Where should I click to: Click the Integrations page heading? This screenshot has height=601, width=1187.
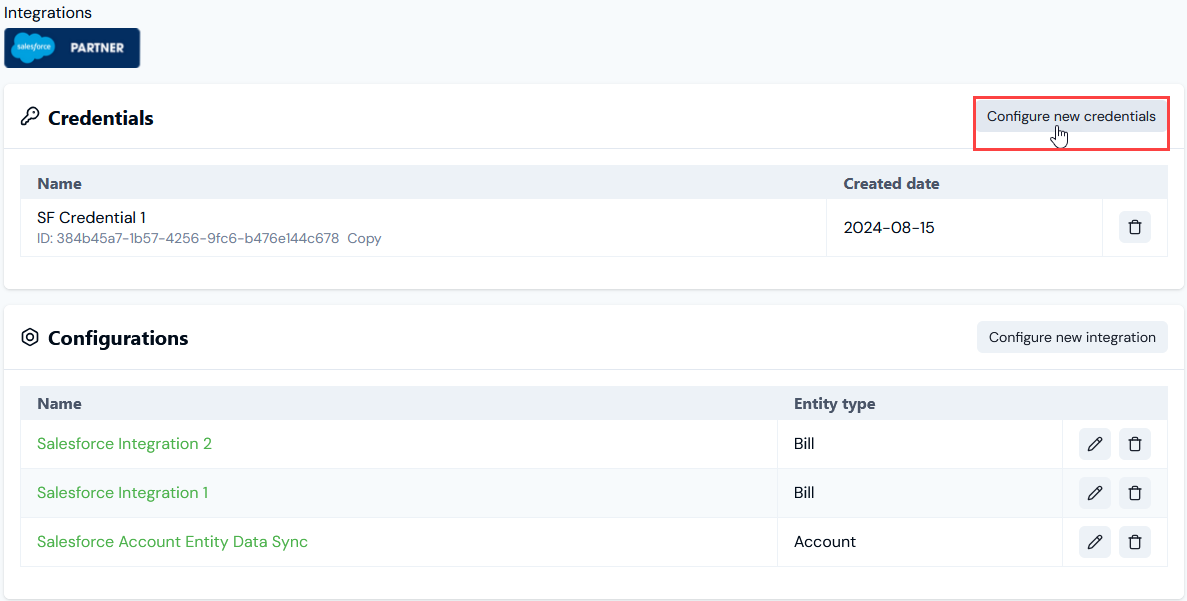coord(48,13)
